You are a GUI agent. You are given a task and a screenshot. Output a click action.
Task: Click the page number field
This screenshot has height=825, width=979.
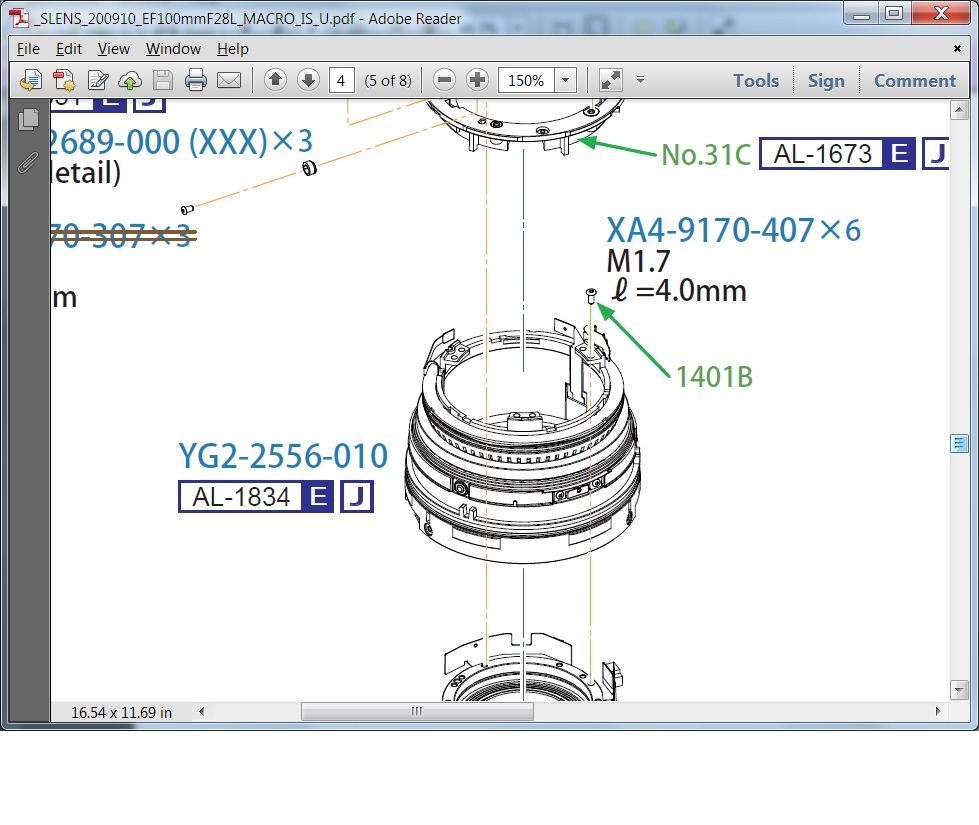(342, 80)
